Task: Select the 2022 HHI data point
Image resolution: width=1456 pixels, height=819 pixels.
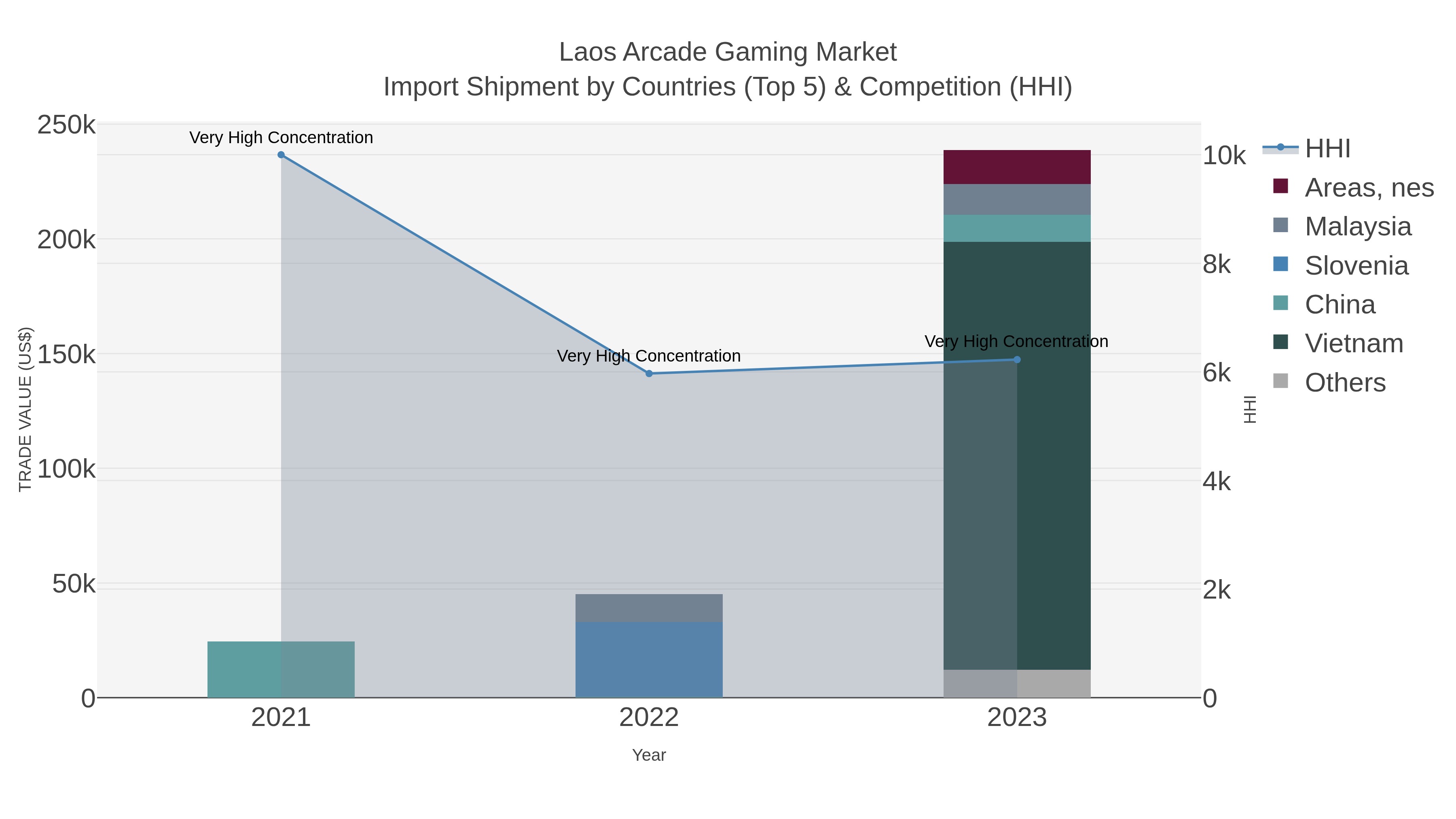Action: point(649,374)
